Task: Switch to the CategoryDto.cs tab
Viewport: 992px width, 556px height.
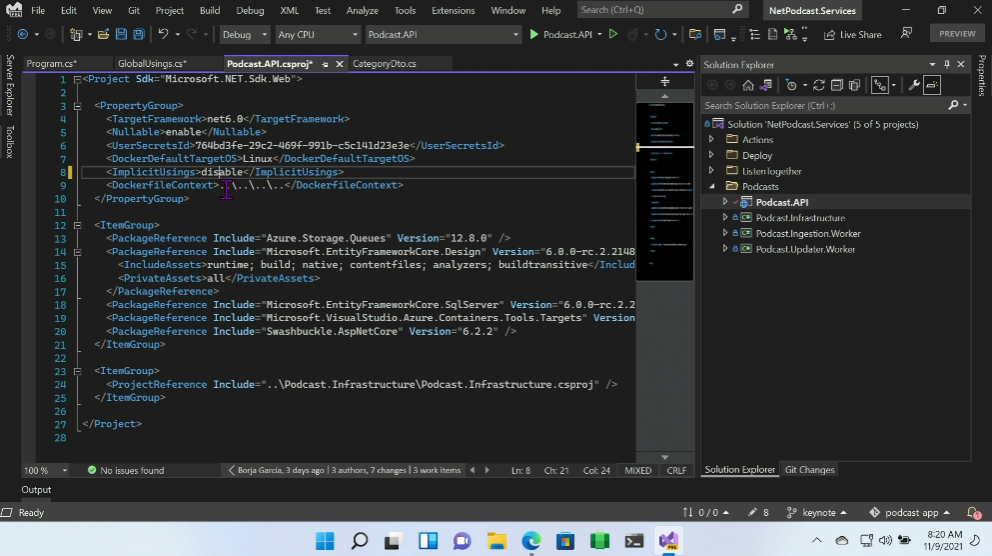Action: point(385,64)
